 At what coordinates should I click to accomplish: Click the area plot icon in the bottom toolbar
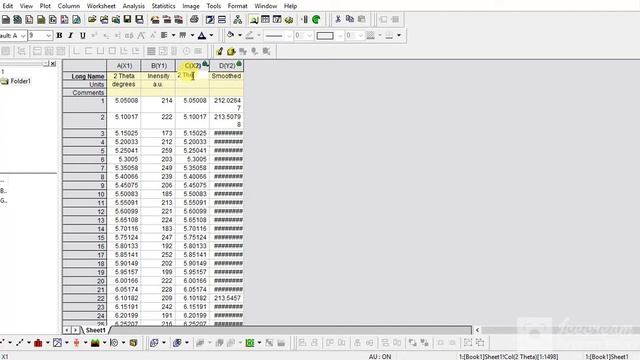pyautogui.click(x=95, y=343)
